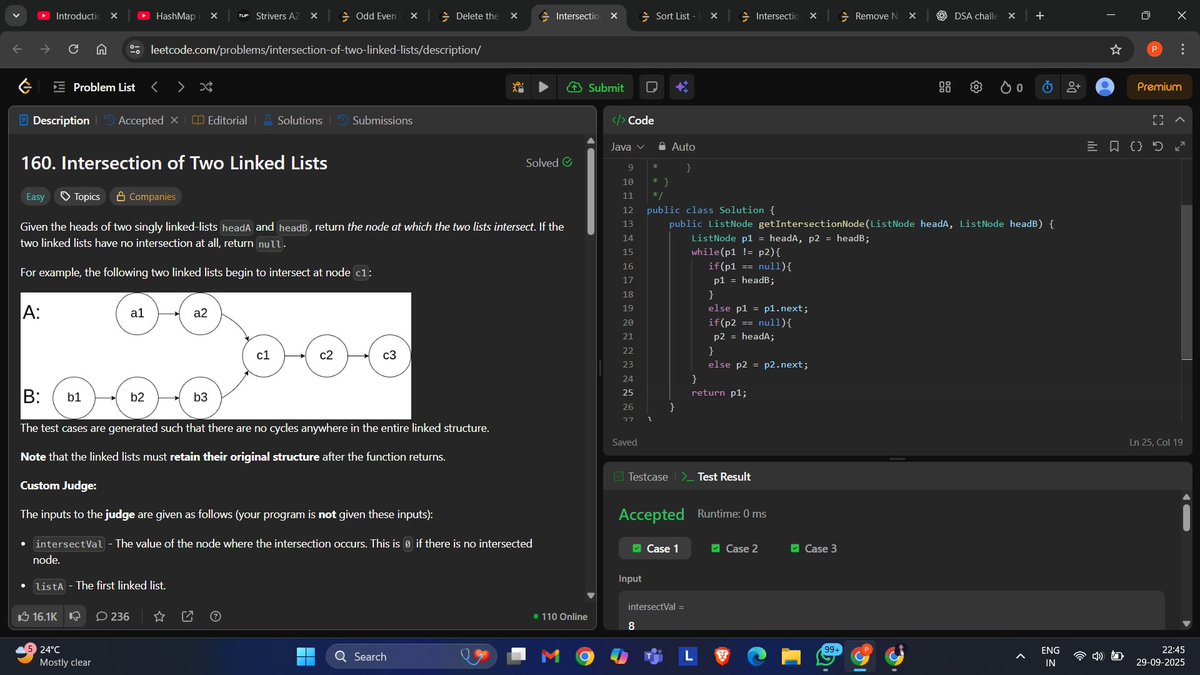The height and width of the screenshot is (675, 1200).
Task: Upvote the problem with 16.1K
Action: click(x=37, y=616)
